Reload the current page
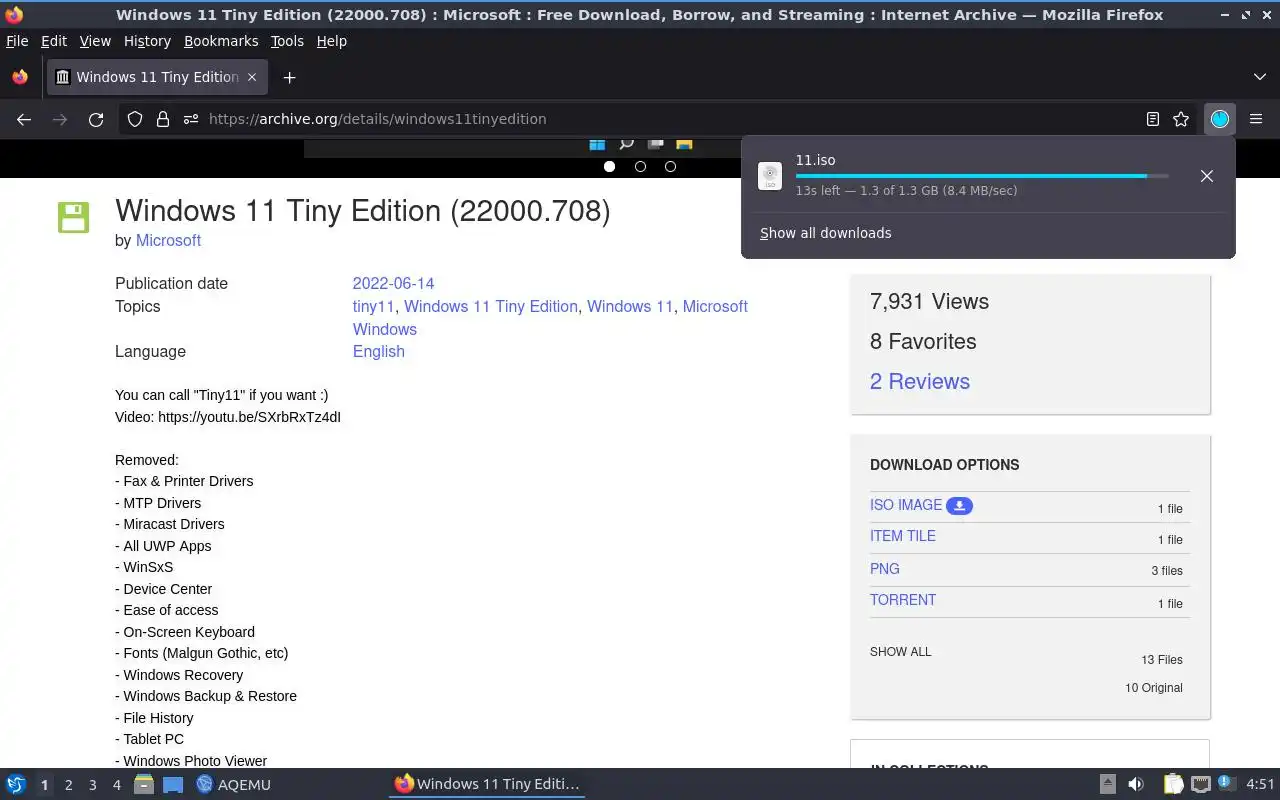 coord(96,119)
